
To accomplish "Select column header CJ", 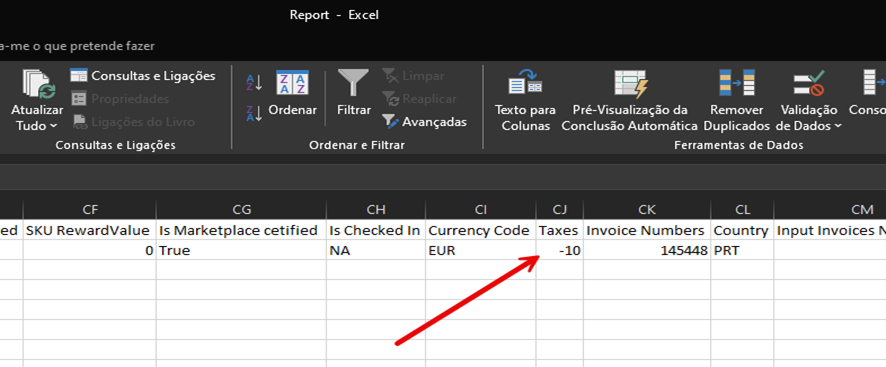I will (560, 210).
